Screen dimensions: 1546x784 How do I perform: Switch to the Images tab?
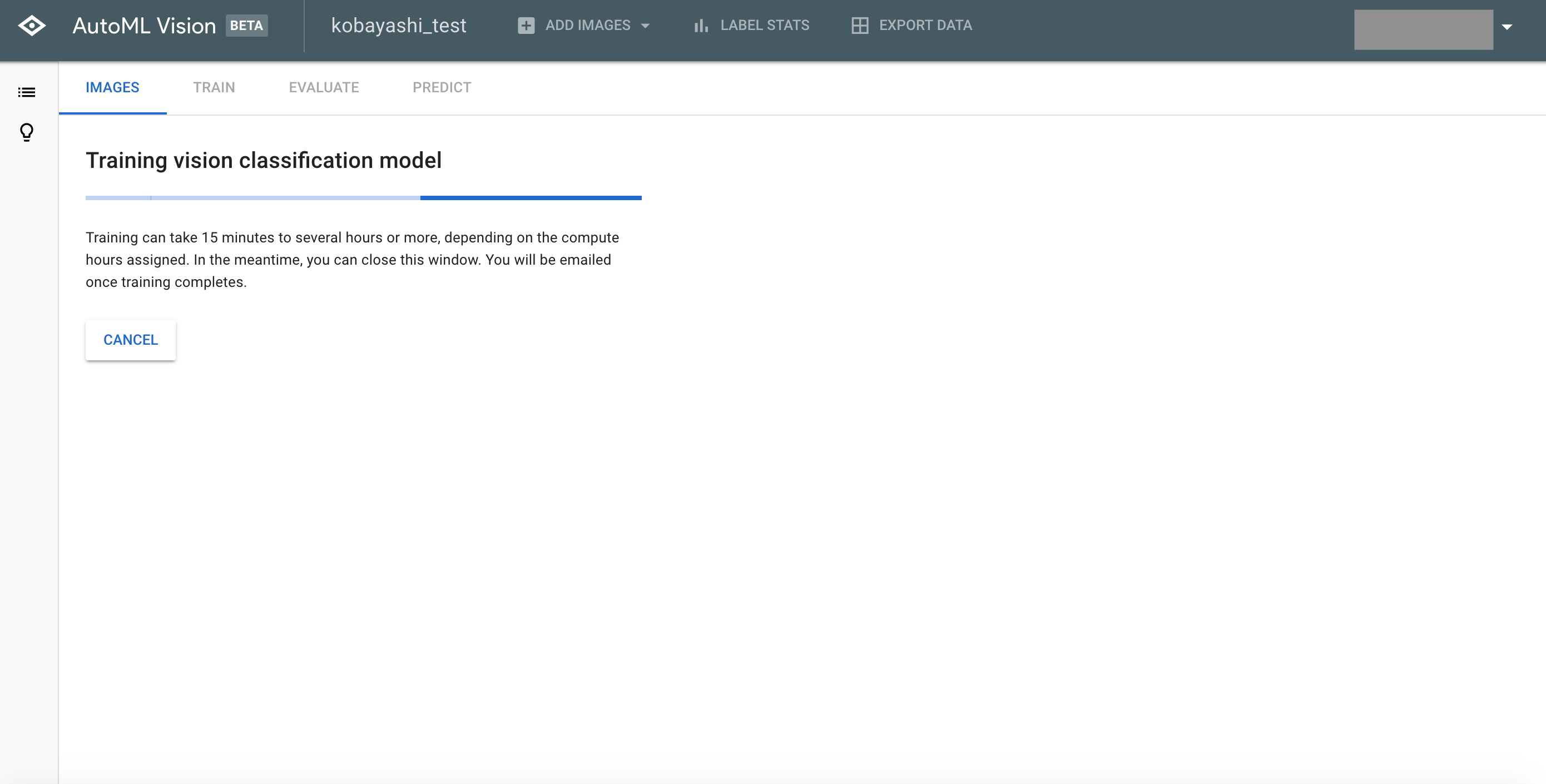[x=112, y=88]
